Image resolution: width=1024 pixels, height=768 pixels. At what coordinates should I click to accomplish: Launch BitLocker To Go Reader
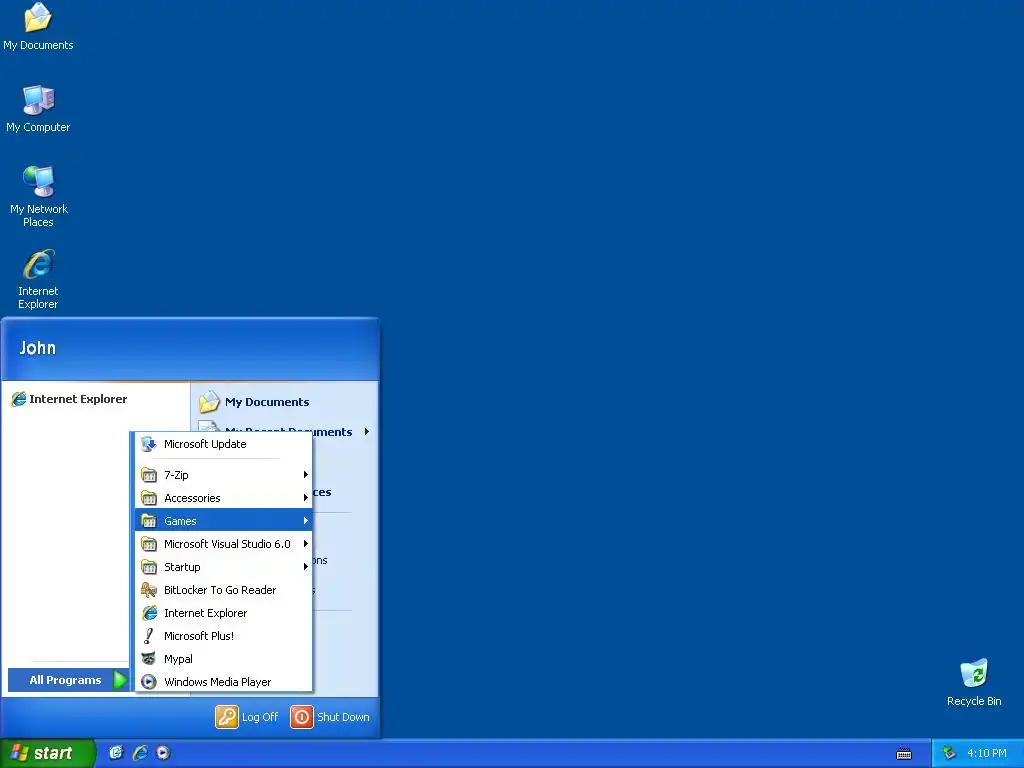224,590
